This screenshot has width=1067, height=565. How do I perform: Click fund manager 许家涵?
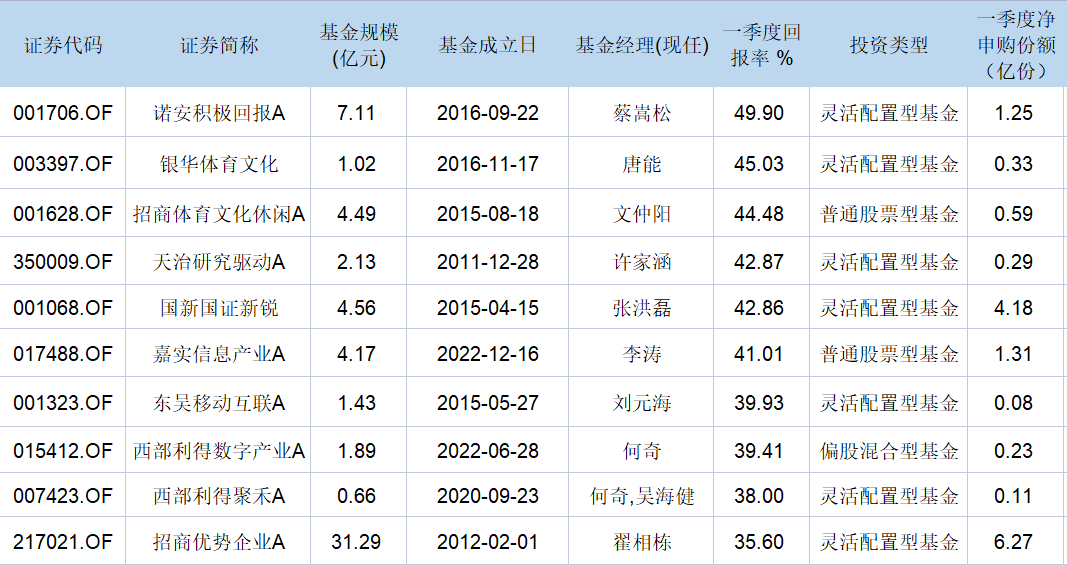pyautogui.click(x=641, y=262)
